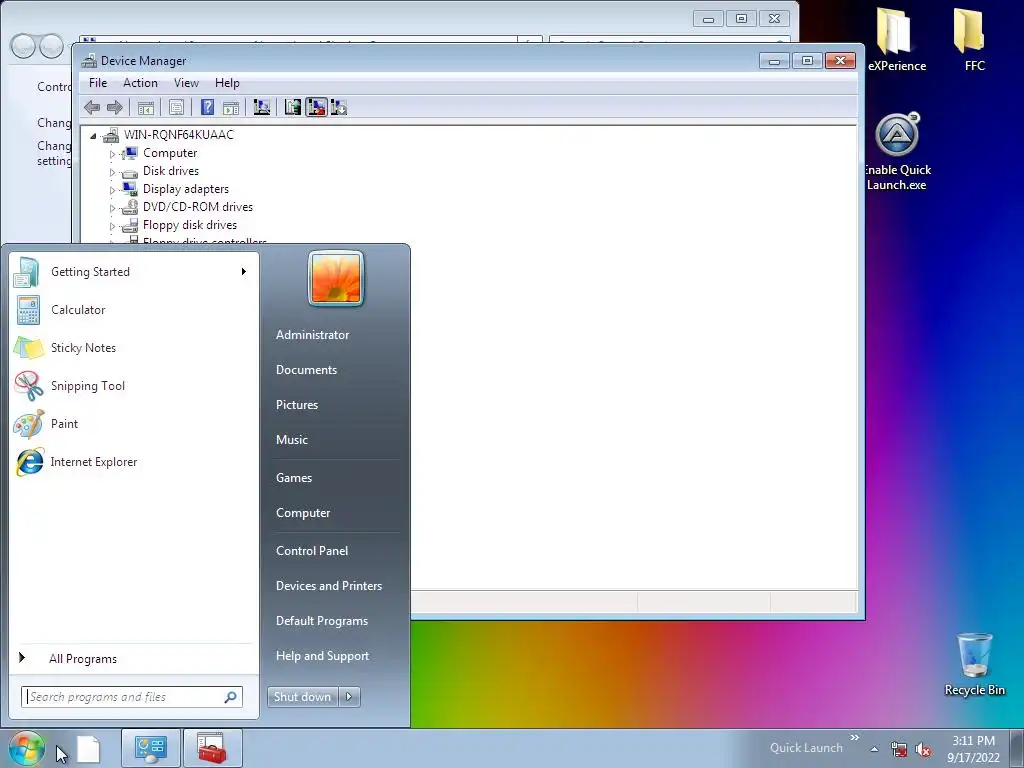Show hidden tray icons arrow
1024x768 pixels.
874,750
